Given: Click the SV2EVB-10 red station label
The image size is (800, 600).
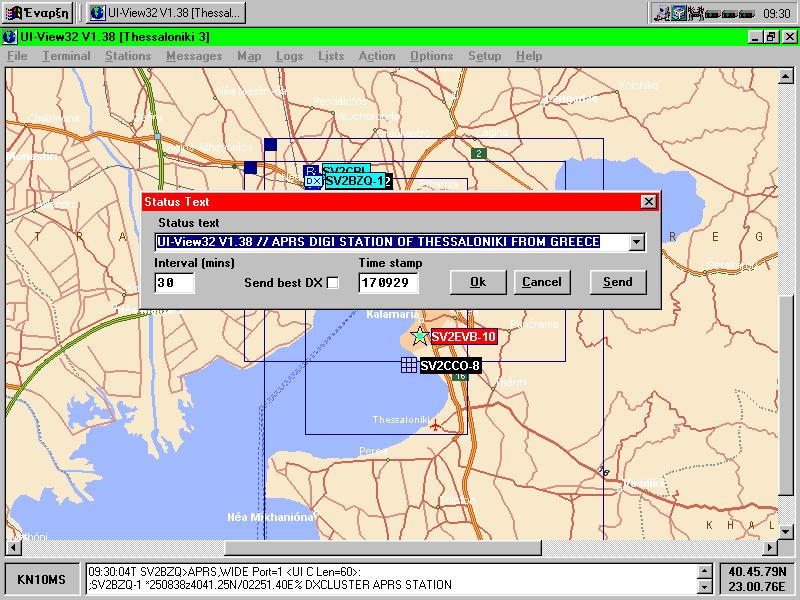Looking at the screenshot, I should coord(464,336).
